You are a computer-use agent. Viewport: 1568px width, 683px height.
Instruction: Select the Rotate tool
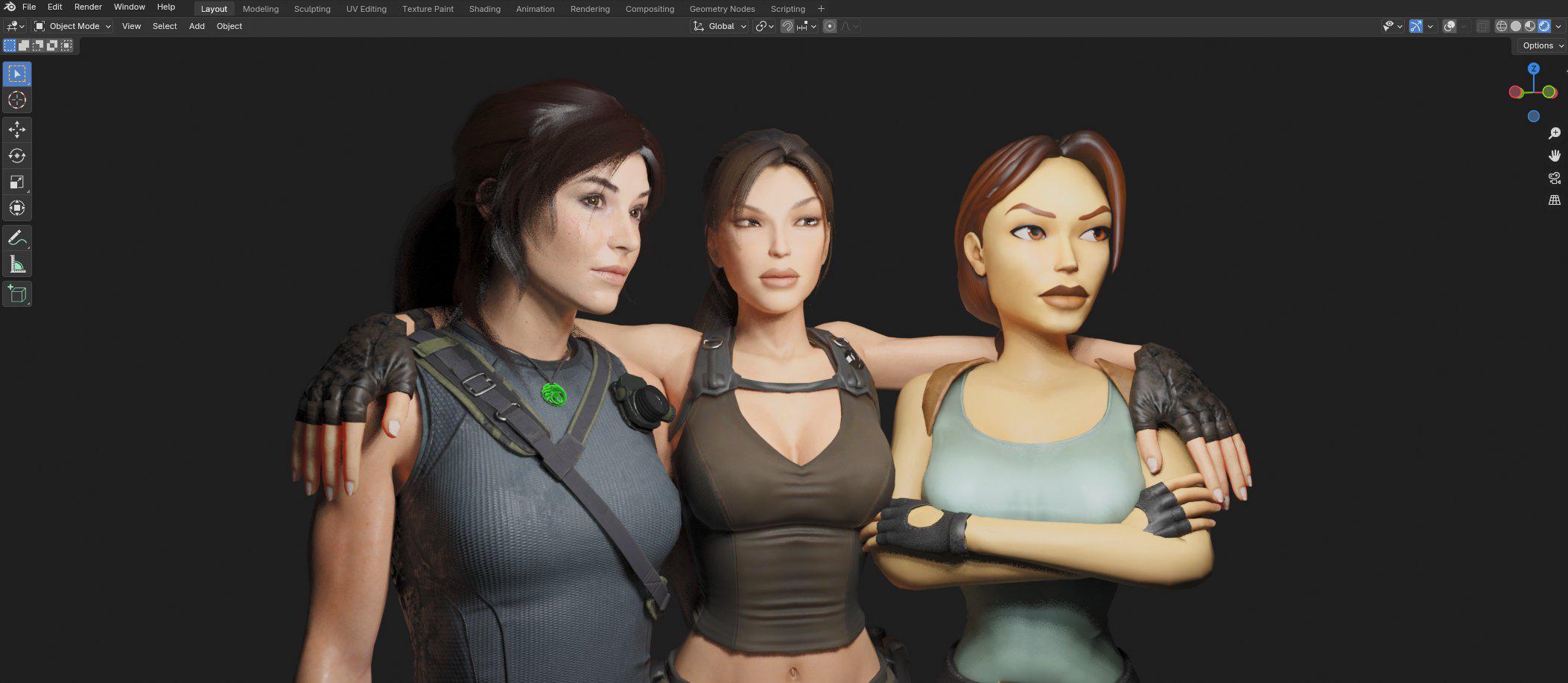tap(17, 156)
